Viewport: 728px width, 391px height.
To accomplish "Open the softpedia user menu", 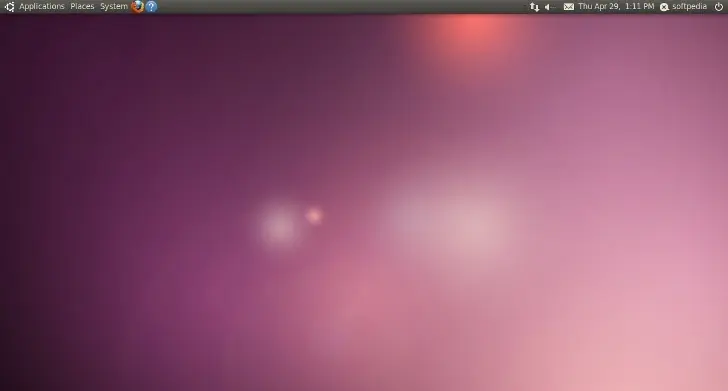I will tap(683, 7).
